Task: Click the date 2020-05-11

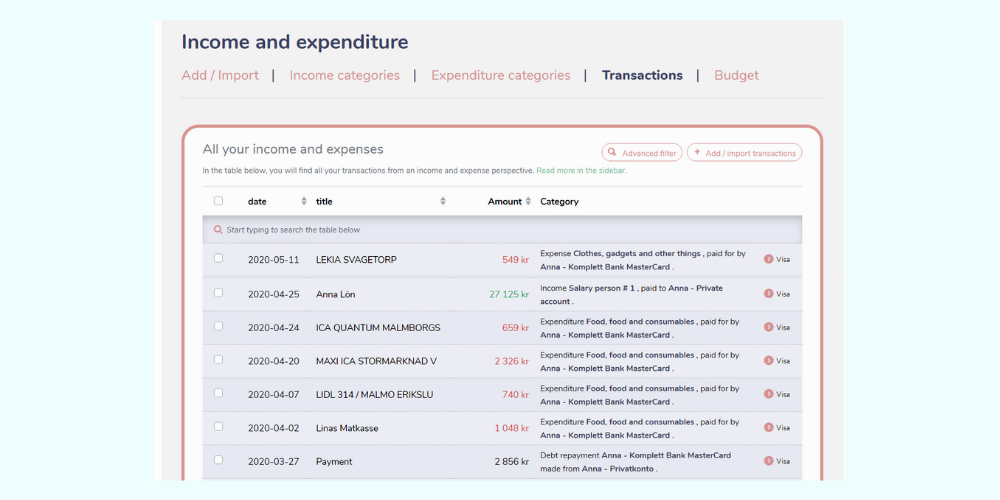Action: (x=274, y=260)
